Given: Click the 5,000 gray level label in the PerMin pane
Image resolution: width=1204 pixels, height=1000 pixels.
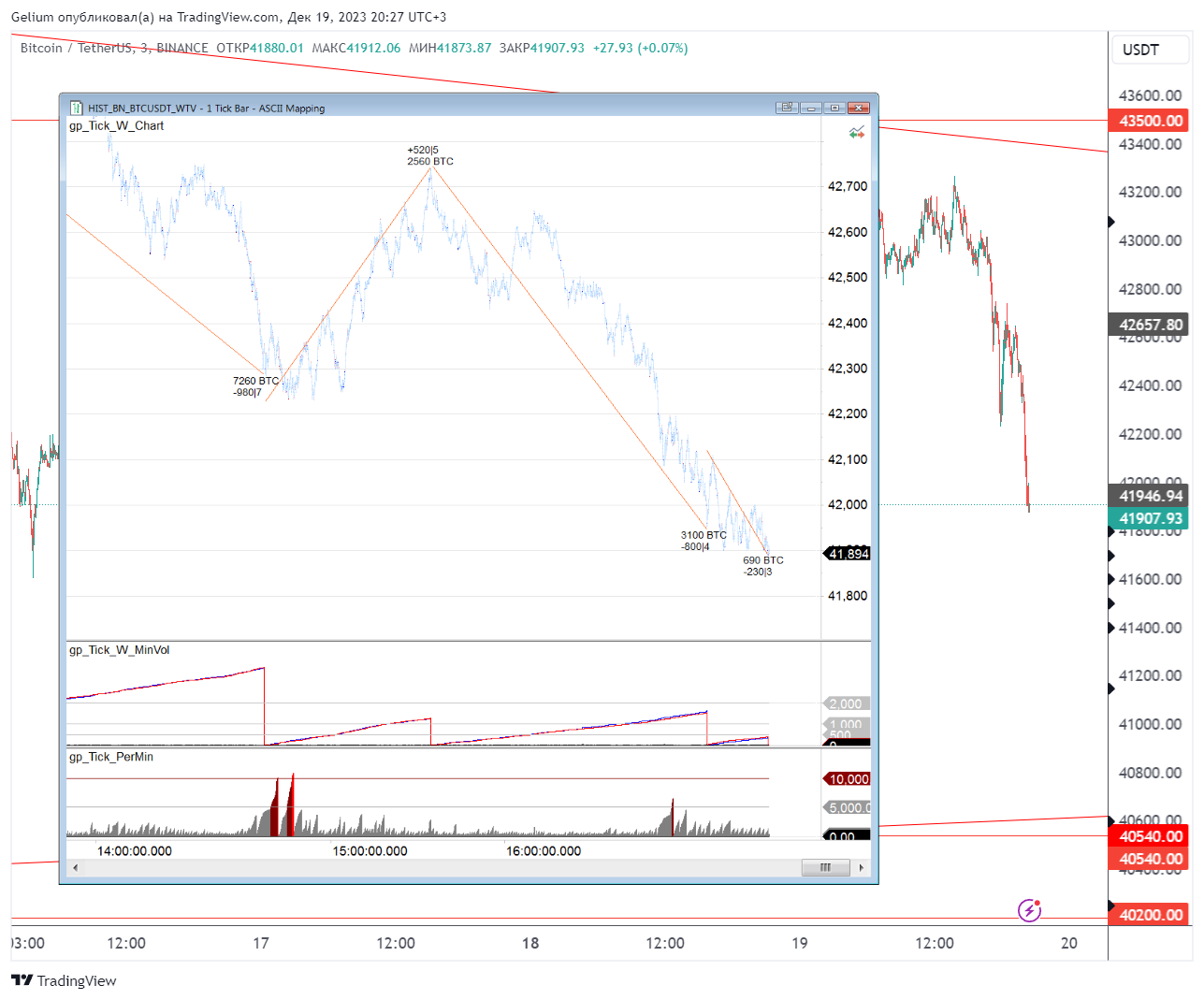Looking at the screenshot, I should (x=848, y=808).
